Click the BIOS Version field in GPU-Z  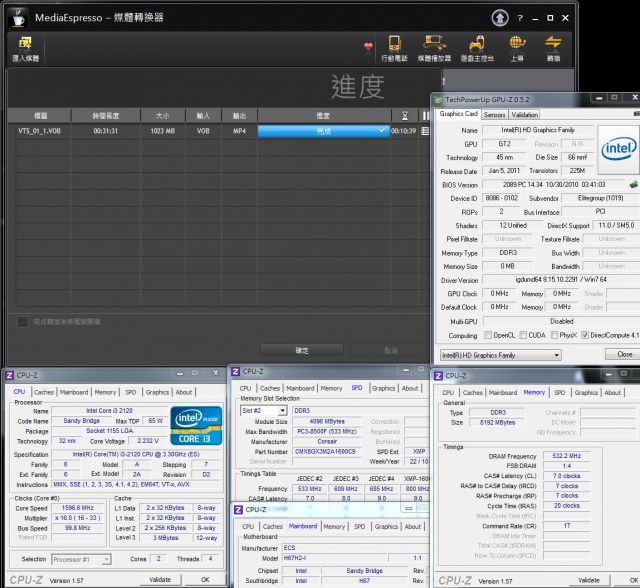pos(554,184)
